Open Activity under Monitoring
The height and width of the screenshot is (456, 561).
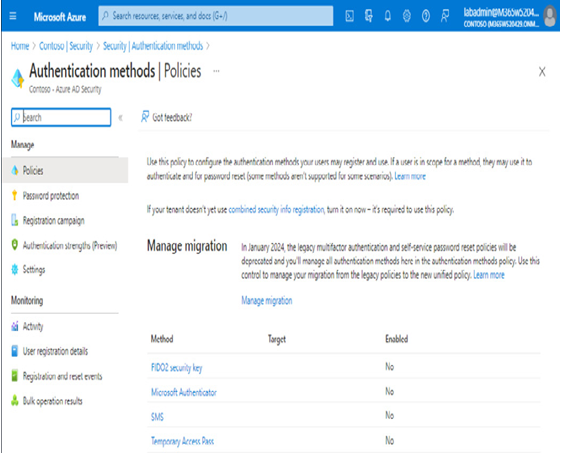[x=33, y=327]
